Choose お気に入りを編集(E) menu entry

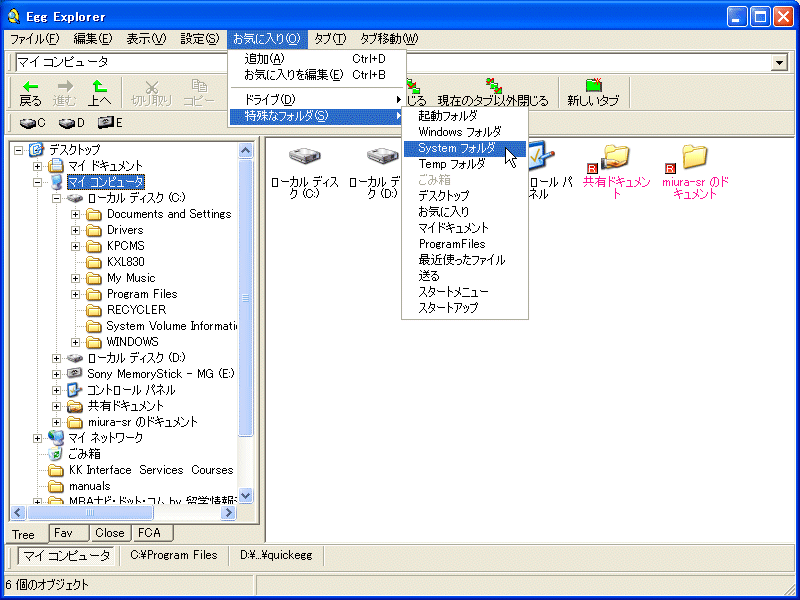(x=316, y=74)
